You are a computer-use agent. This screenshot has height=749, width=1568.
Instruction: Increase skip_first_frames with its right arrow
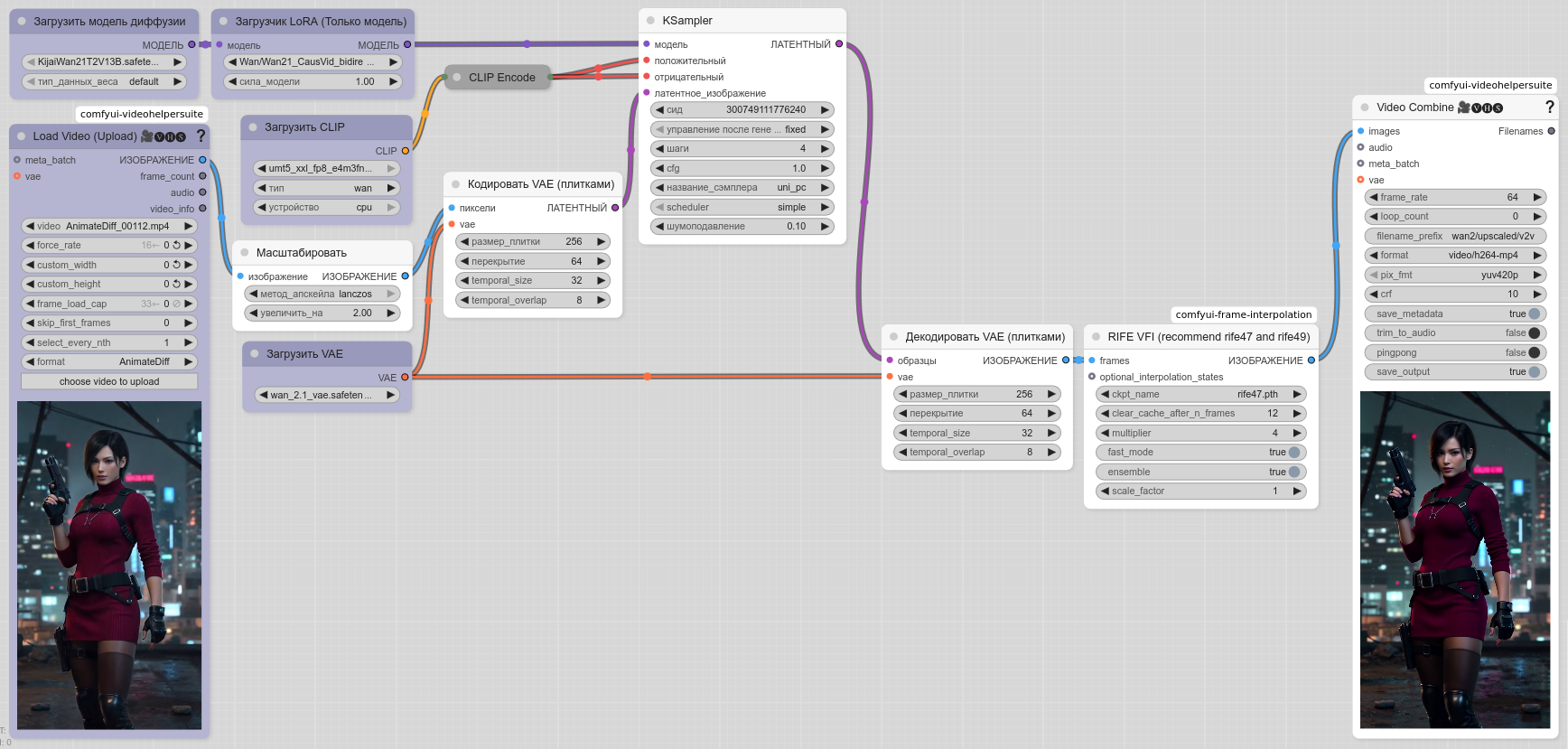[188, 323]
